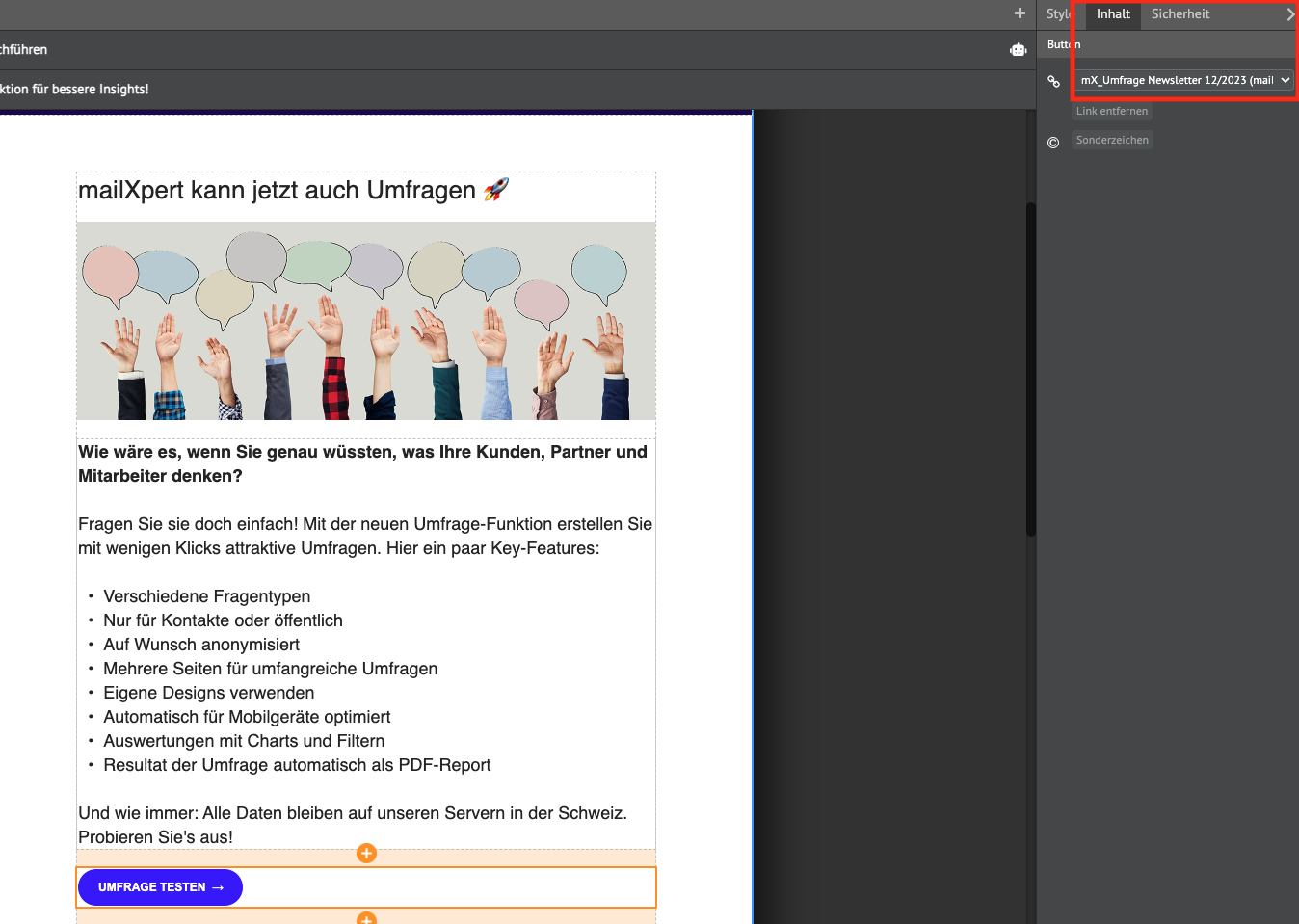Expand tabs with the right chevron arrow
Viewport: 1299px width, 924px height.
[x=1290, y=14]
